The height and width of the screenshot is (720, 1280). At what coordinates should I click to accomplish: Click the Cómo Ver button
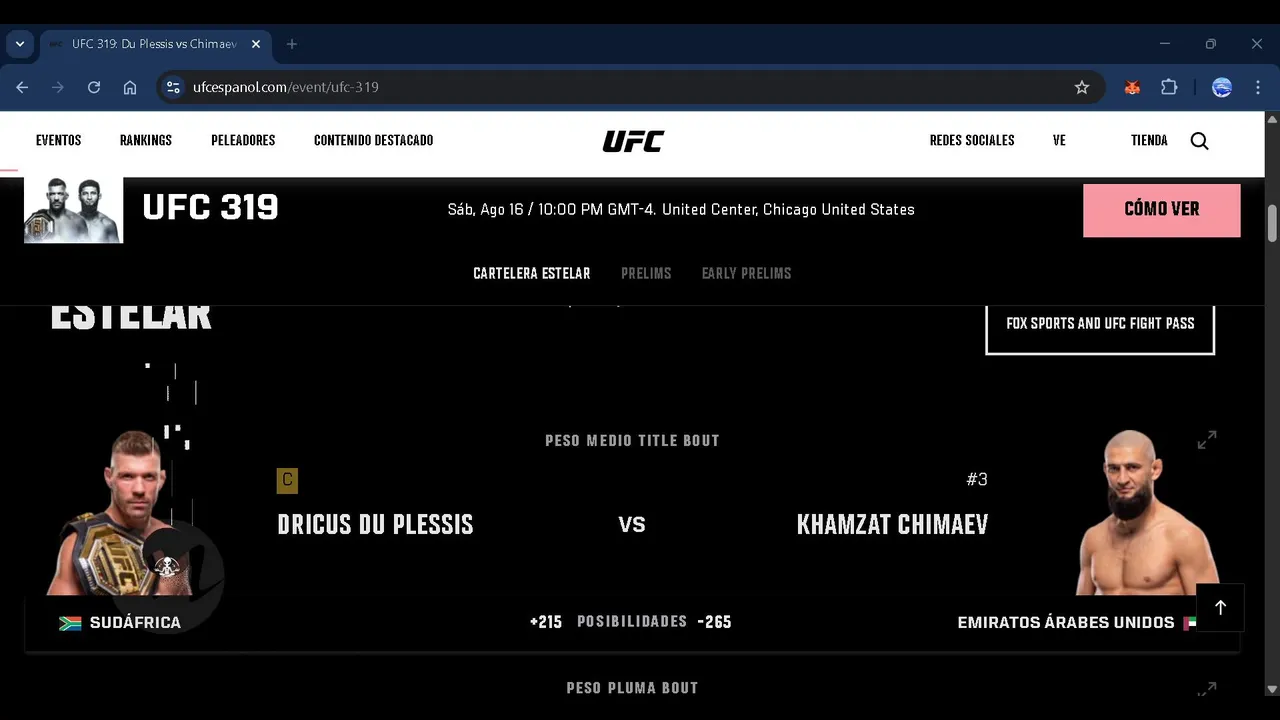tap(1162, 210)
